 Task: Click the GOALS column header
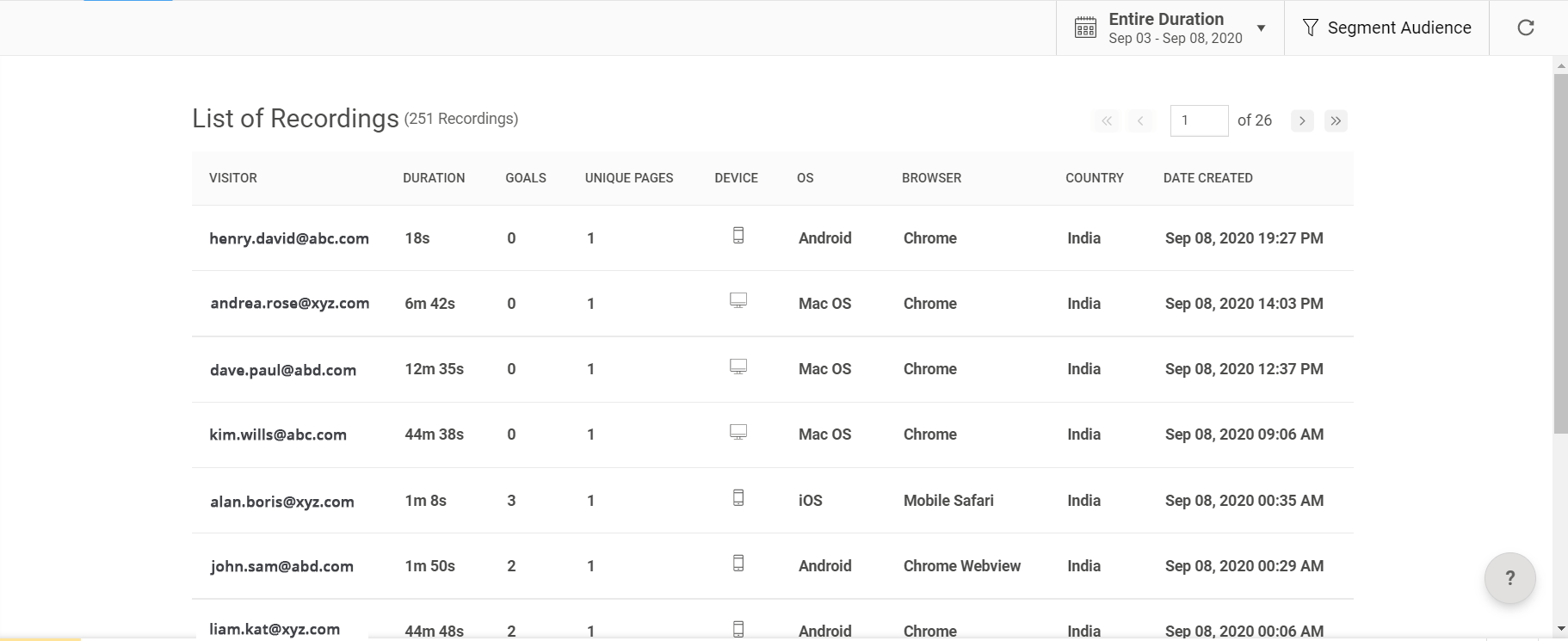click(x=526, y=178)
